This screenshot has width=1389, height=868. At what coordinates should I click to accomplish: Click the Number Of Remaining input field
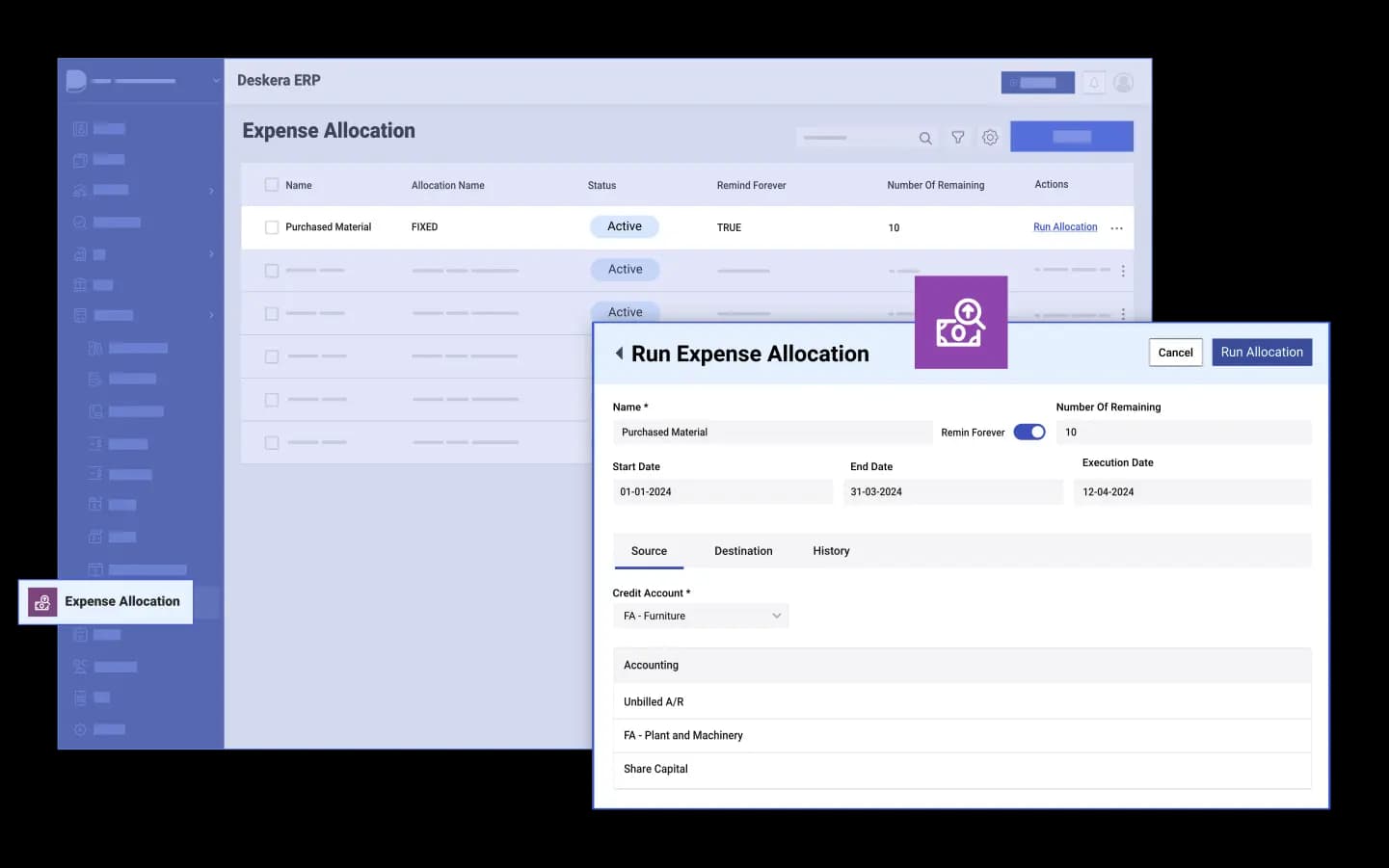(x=1184, y=433)
